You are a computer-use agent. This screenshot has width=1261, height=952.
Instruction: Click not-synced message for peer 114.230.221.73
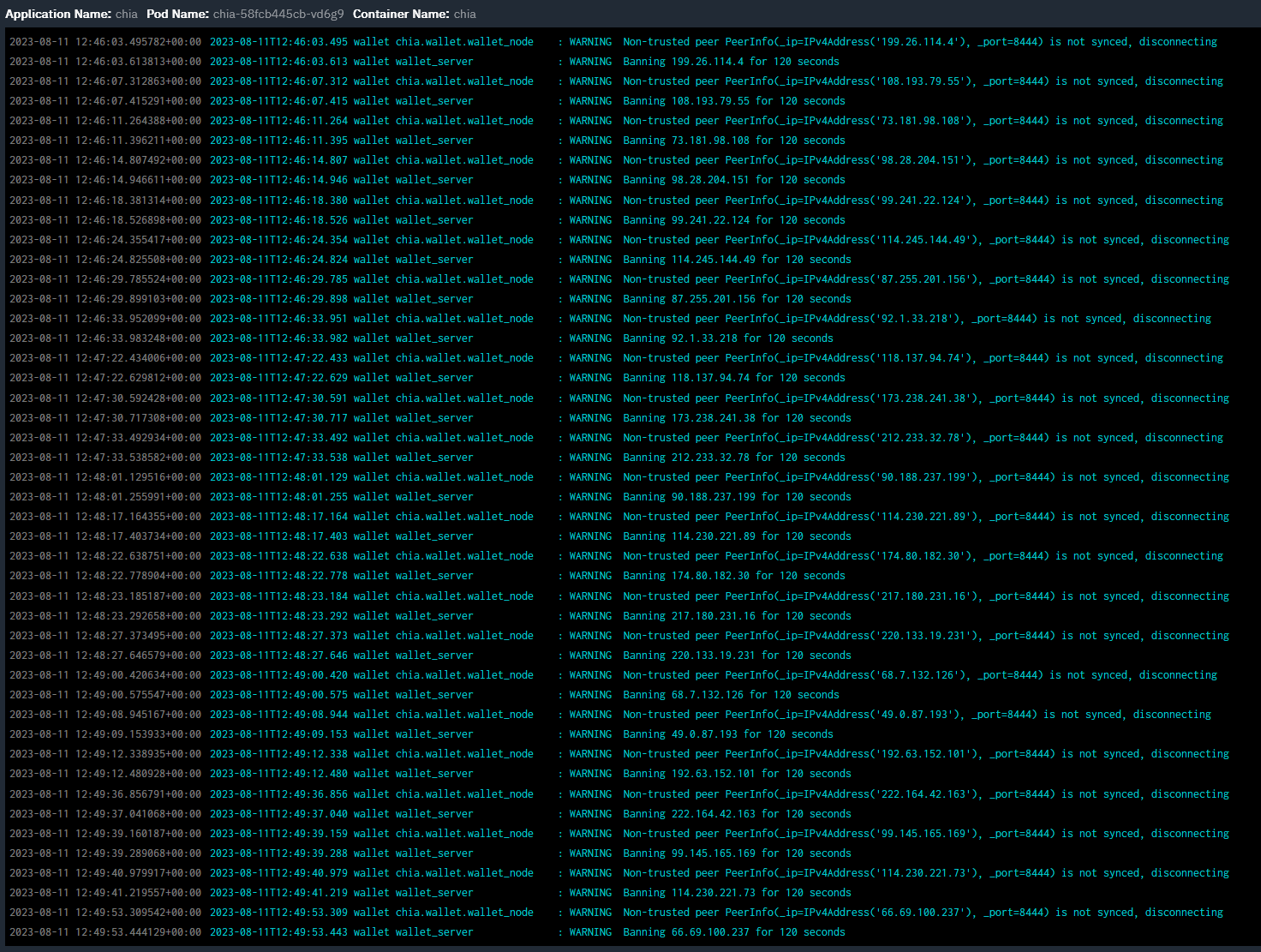click(x=926, y=873)
